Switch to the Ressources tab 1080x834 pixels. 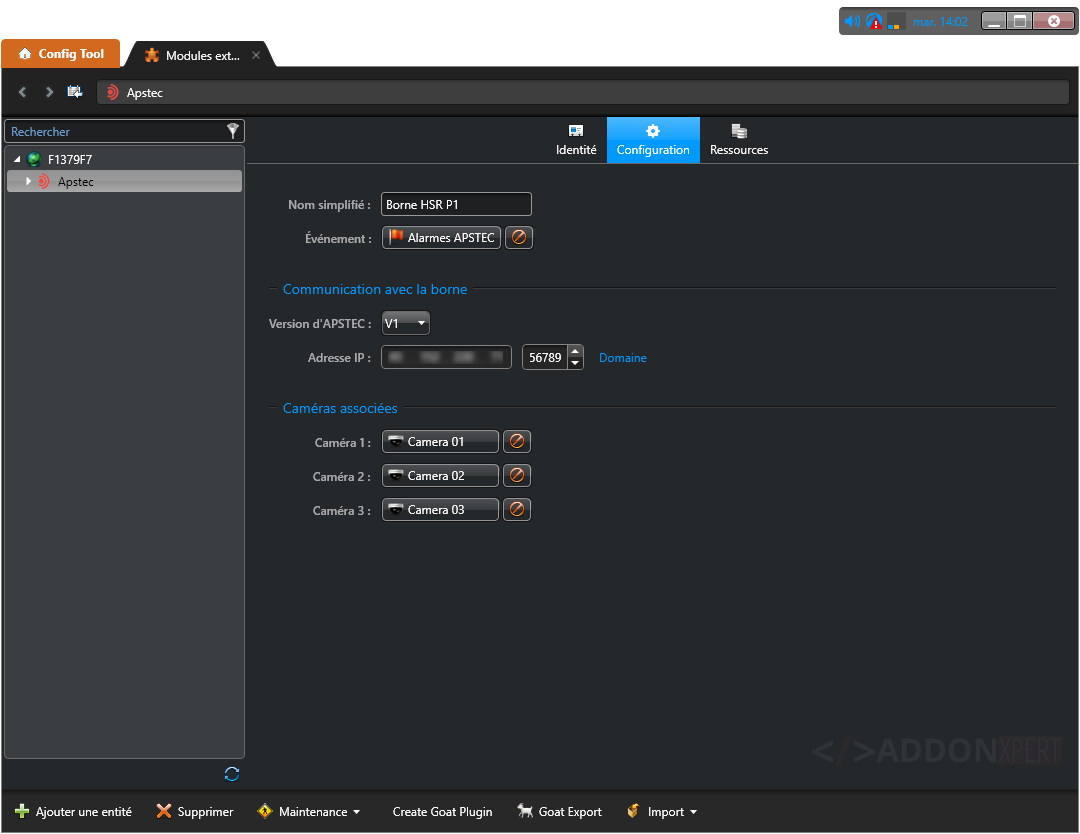pyautogui.click(x=739, y=140)
